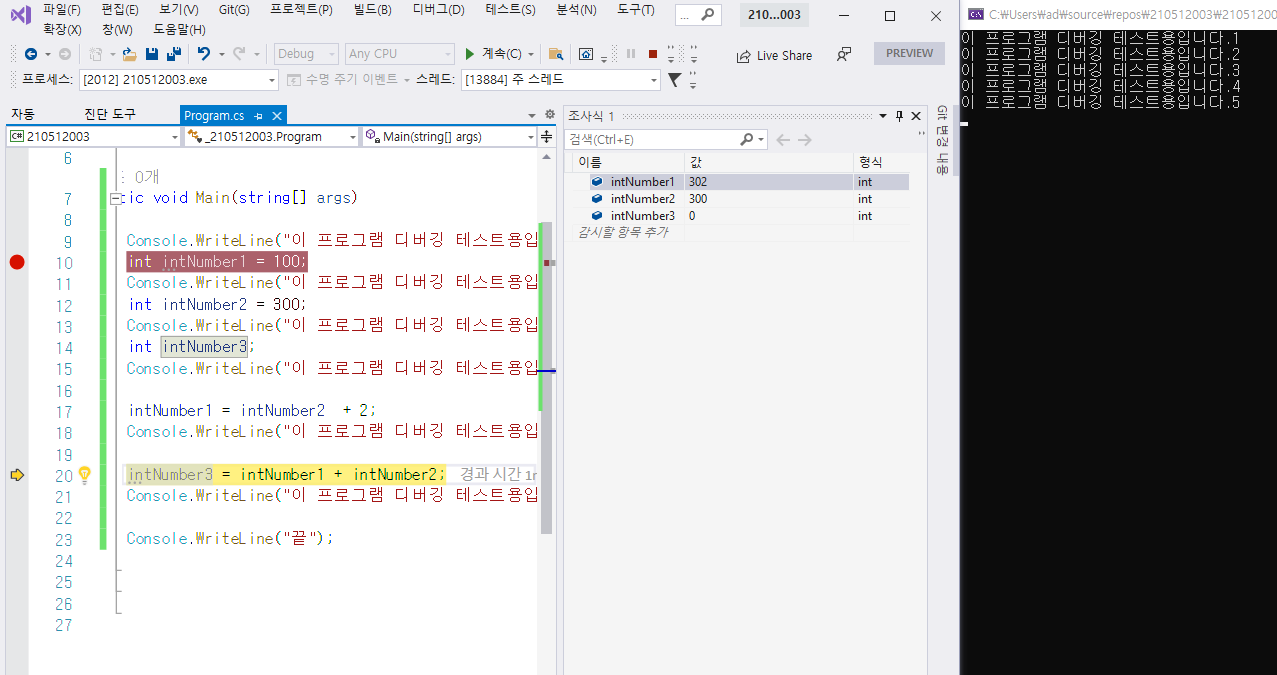The height and width of the screenshot is (675, 1277).
Task: Close the 조사식 1 watch panel
Action: tap(916, 116)
